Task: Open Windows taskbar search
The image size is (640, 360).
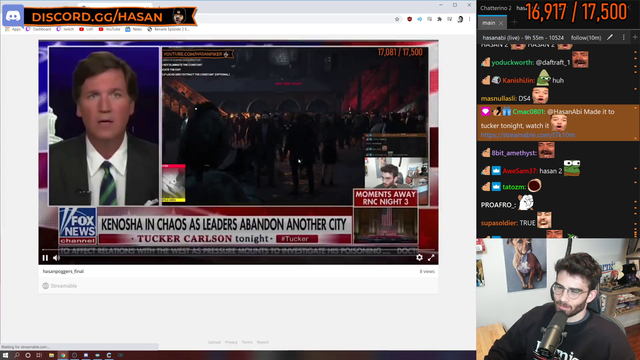Action: click(17, 356)
